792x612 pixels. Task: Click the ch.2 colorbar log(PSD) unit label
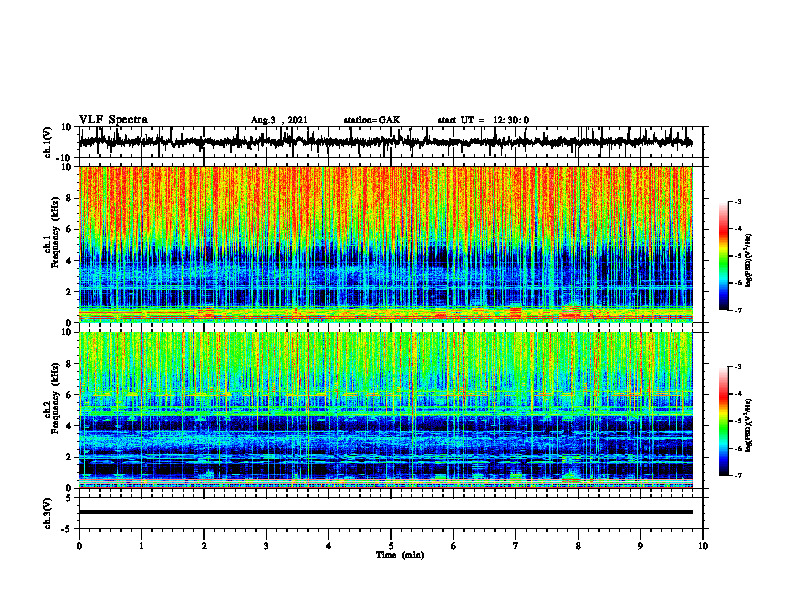point(748,425)
